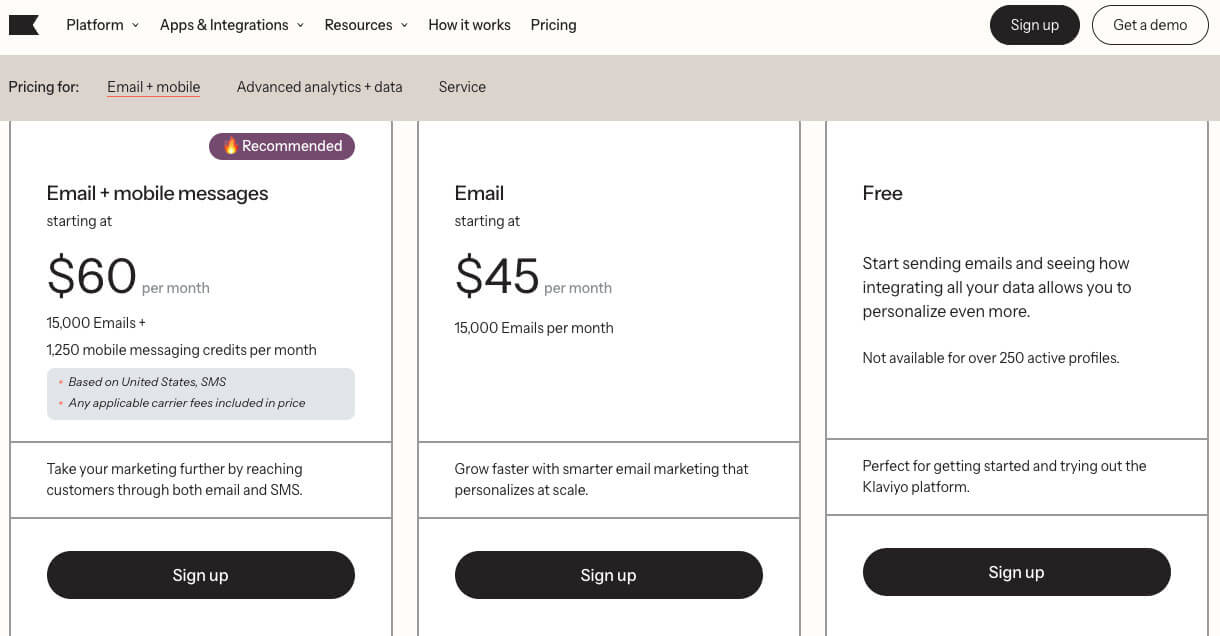
Task: Click the fire icon on Recommended badge
Action: (231, 146)
